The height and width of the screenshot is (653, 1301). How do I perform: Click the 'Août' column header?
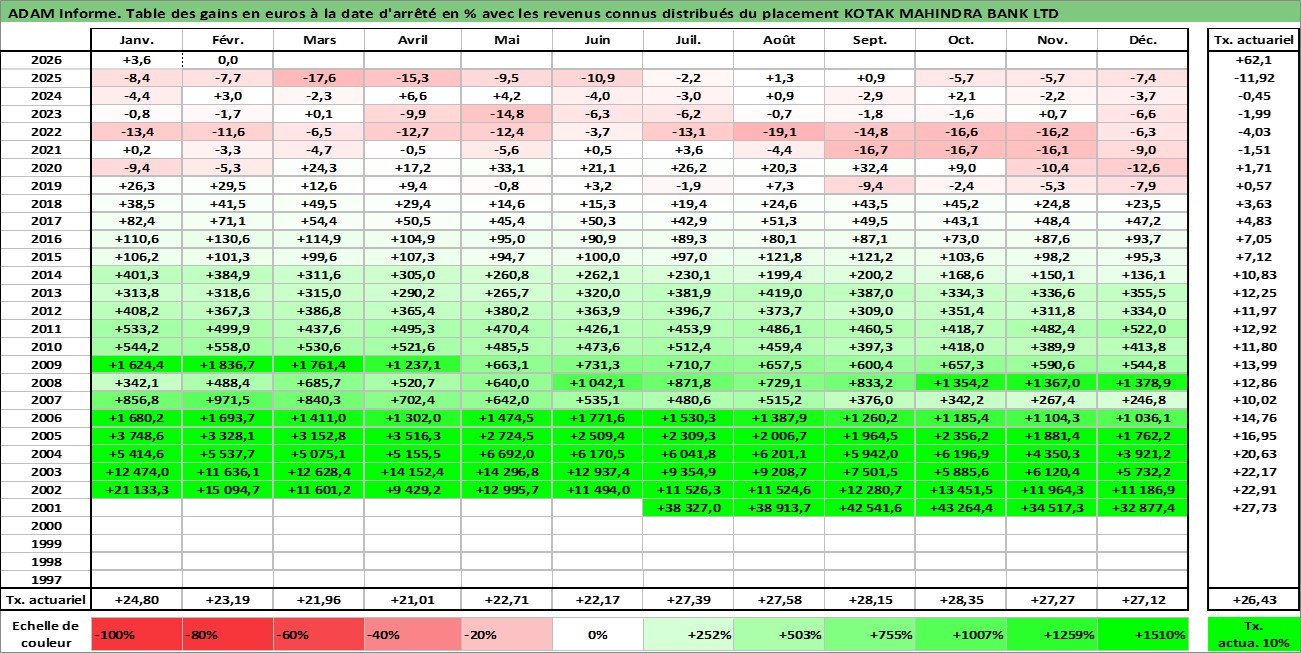coord(778,40)
